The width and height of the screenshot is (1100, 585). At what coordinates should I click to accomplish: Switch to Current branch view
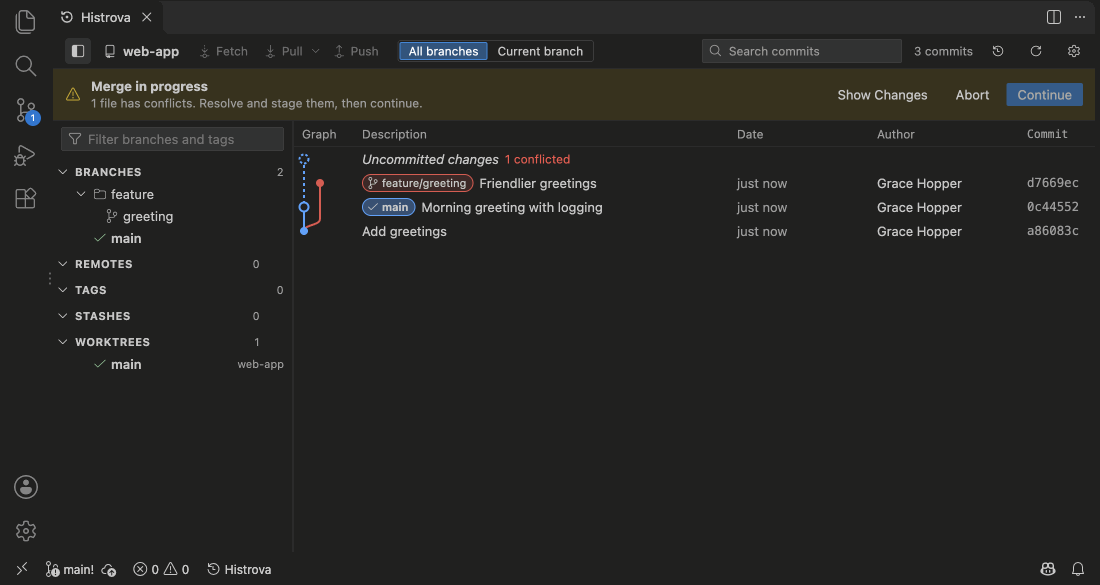(540, 51)
